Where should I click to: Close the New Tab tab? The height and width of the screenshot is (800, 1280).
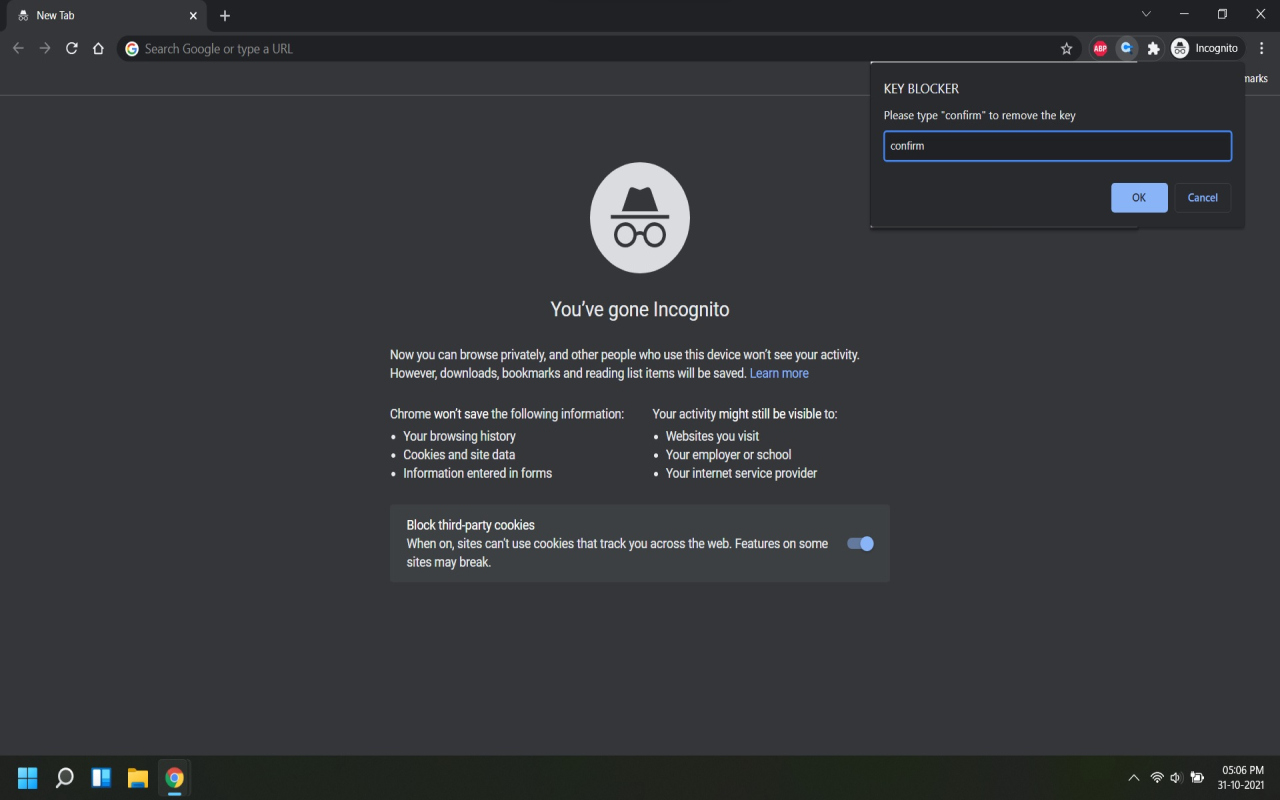pyautogui.click(x=193, y=16)
